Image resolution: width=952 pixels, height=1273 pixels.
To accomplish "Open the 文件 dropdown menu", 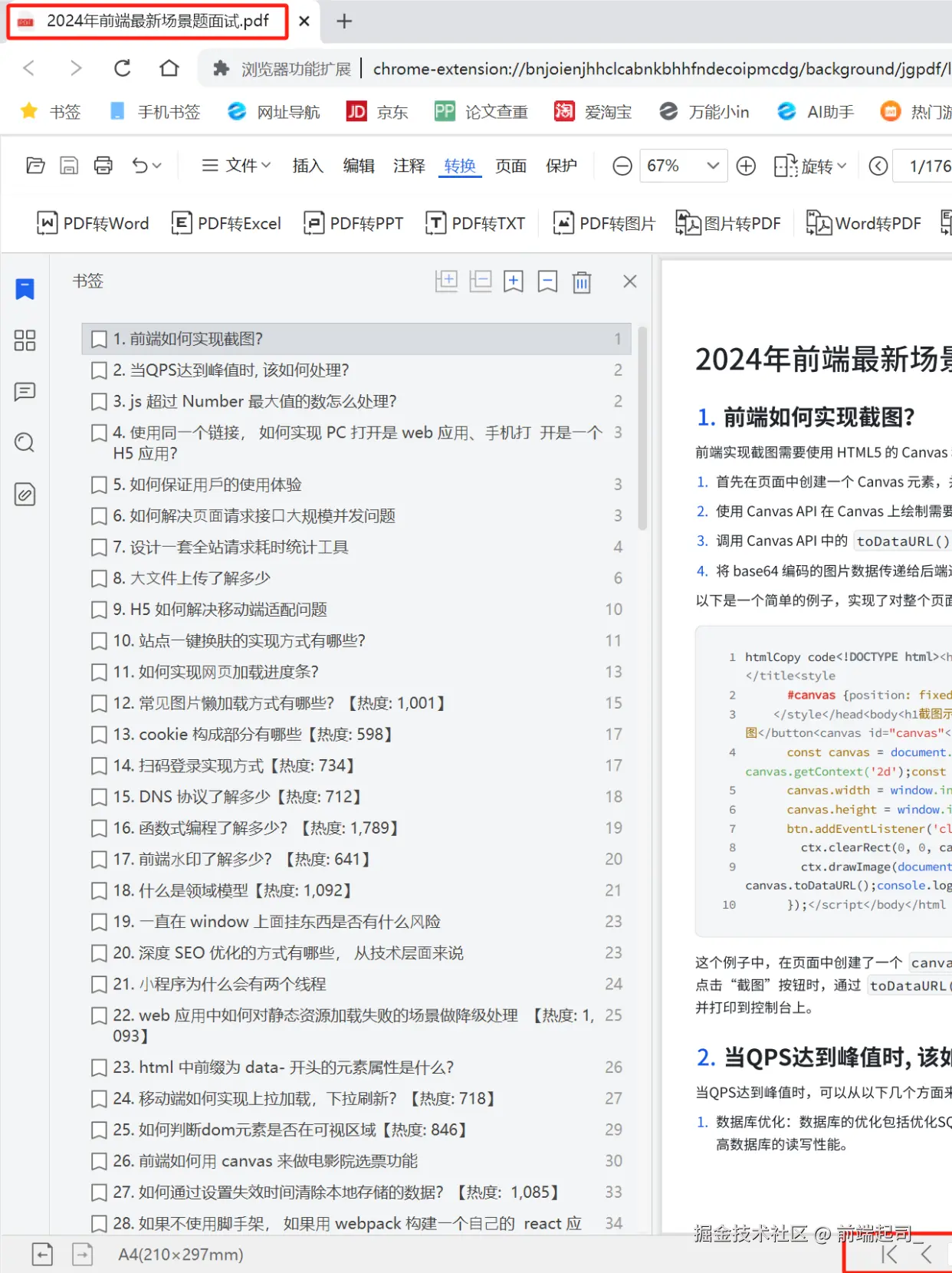I will pos(236,166).
